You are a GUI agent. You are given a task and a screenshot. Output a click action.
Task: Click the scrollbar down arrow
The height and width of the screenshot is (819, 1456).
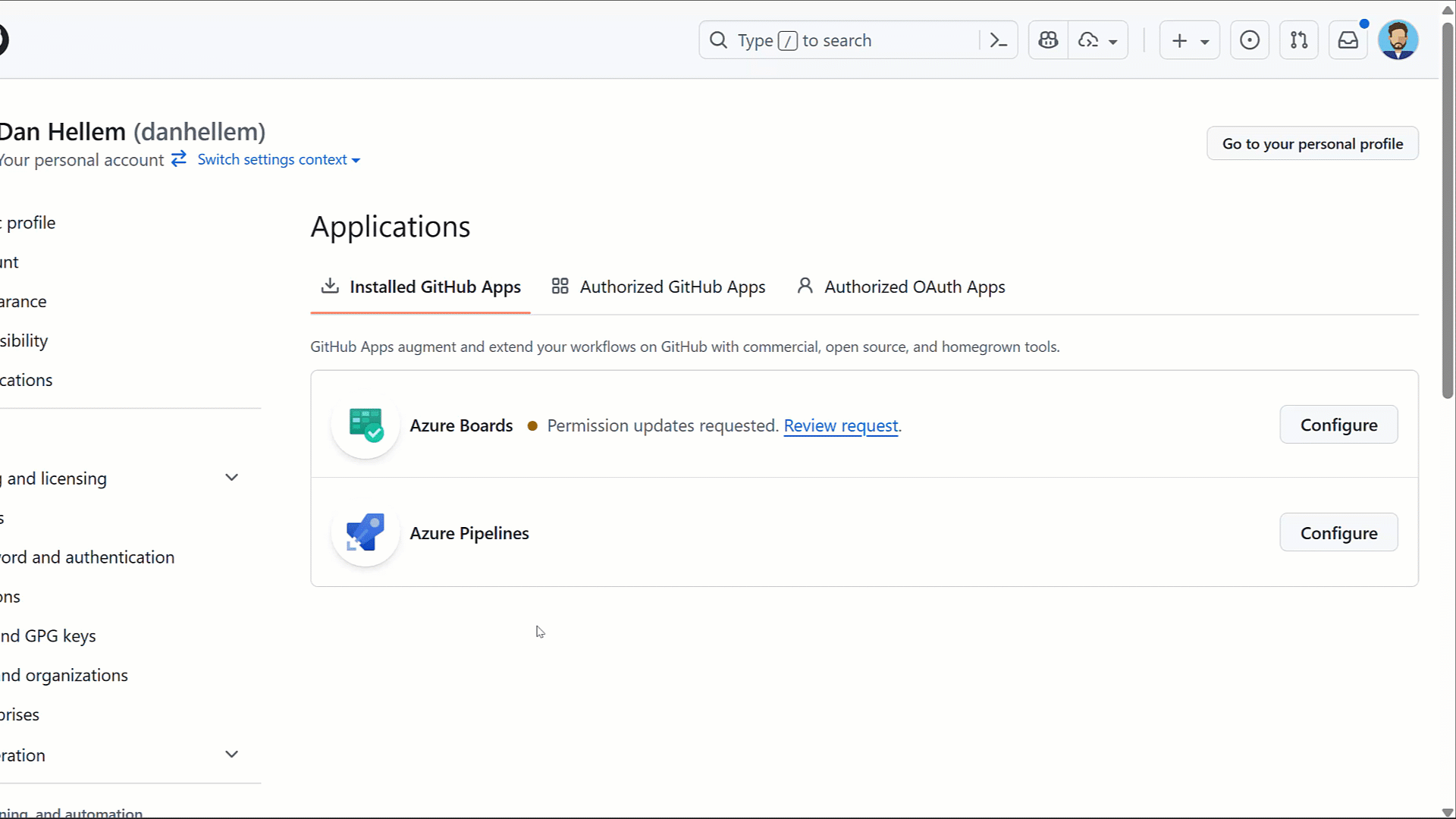(x=1448, y=811)
